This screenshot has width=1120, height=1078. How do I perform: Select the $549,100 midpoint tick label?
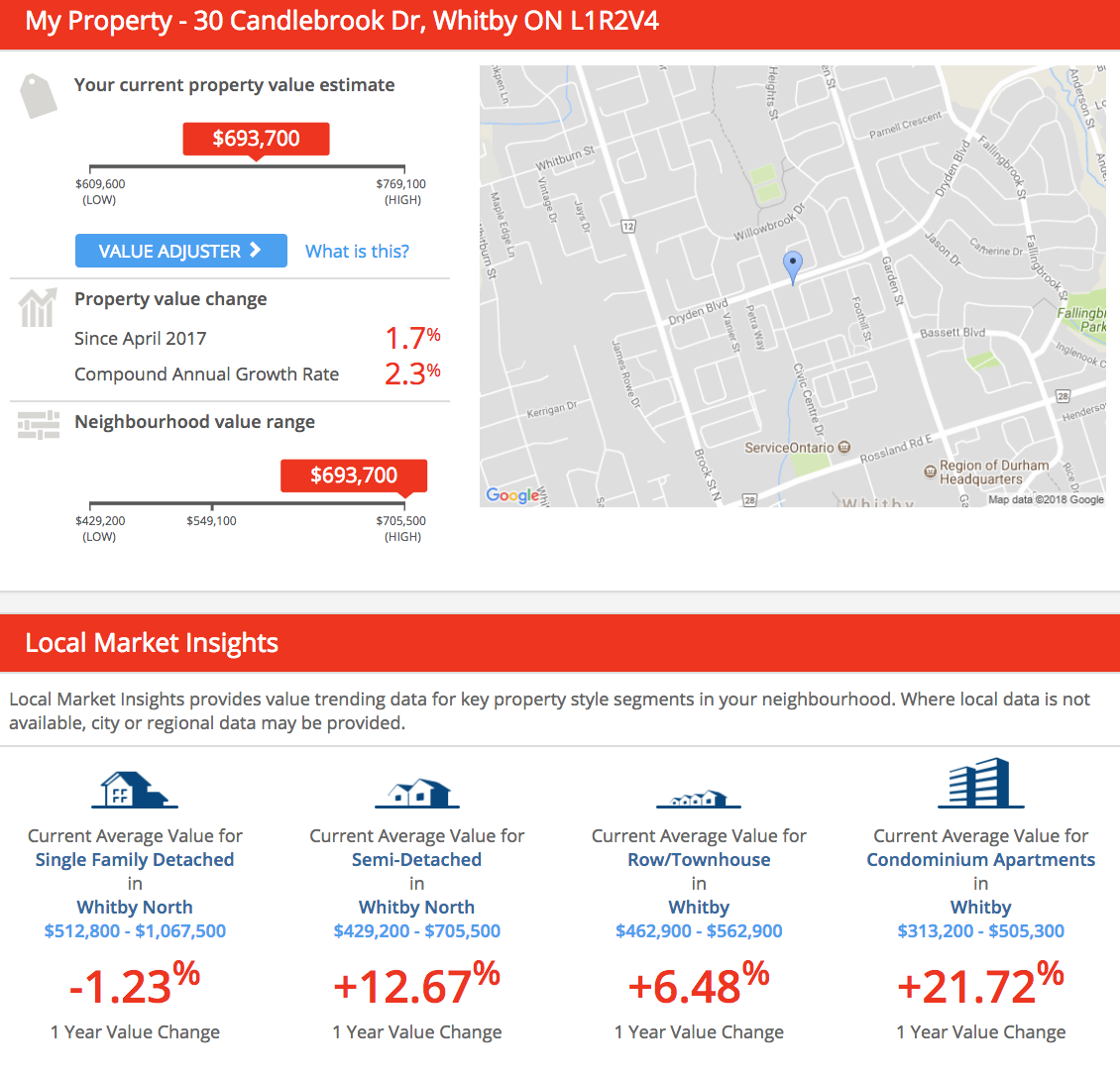(x=211, y=521)
